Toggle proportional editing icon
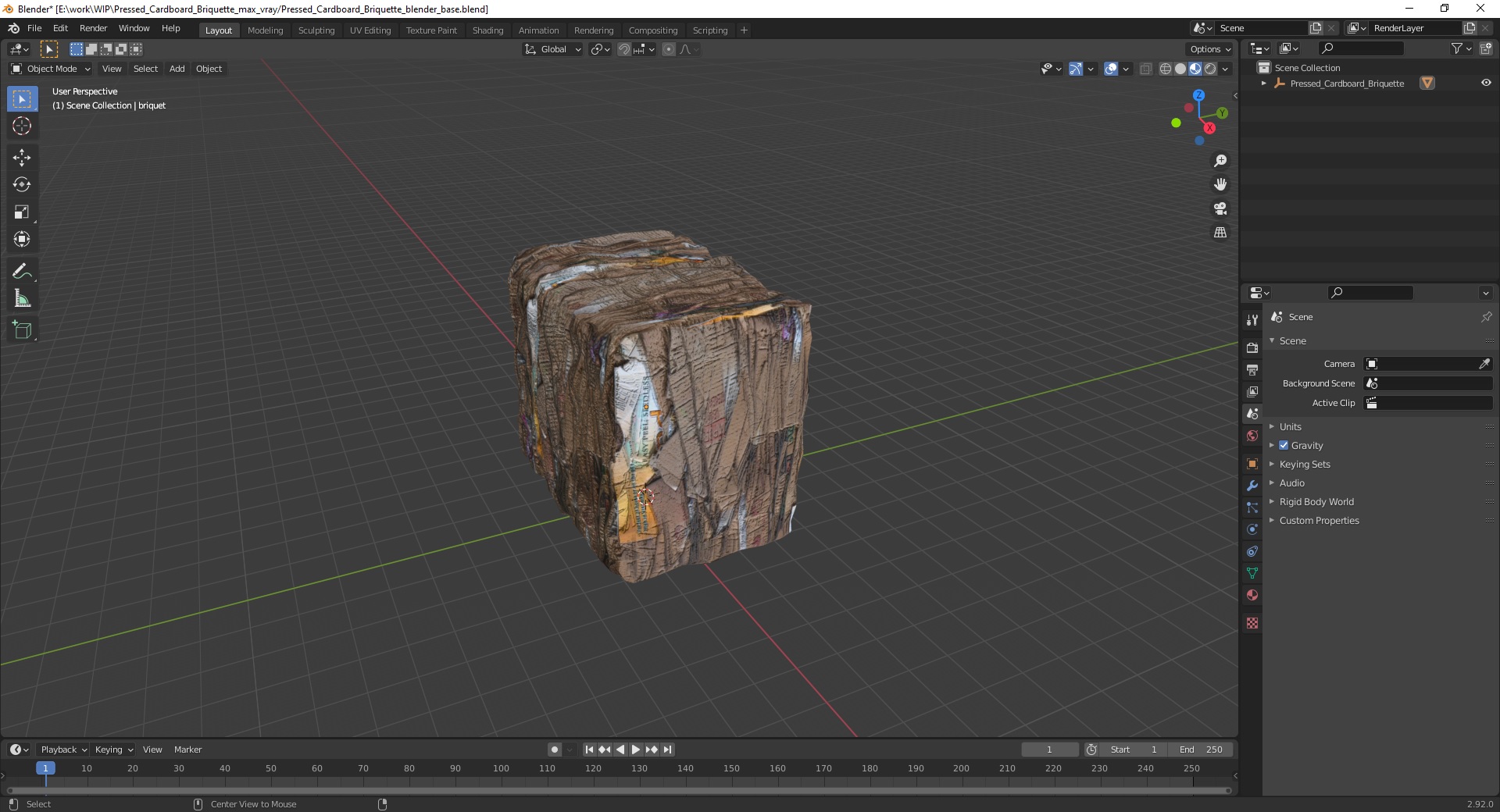1500x812 pixels. pyautogui.click(x=669, y=49)
